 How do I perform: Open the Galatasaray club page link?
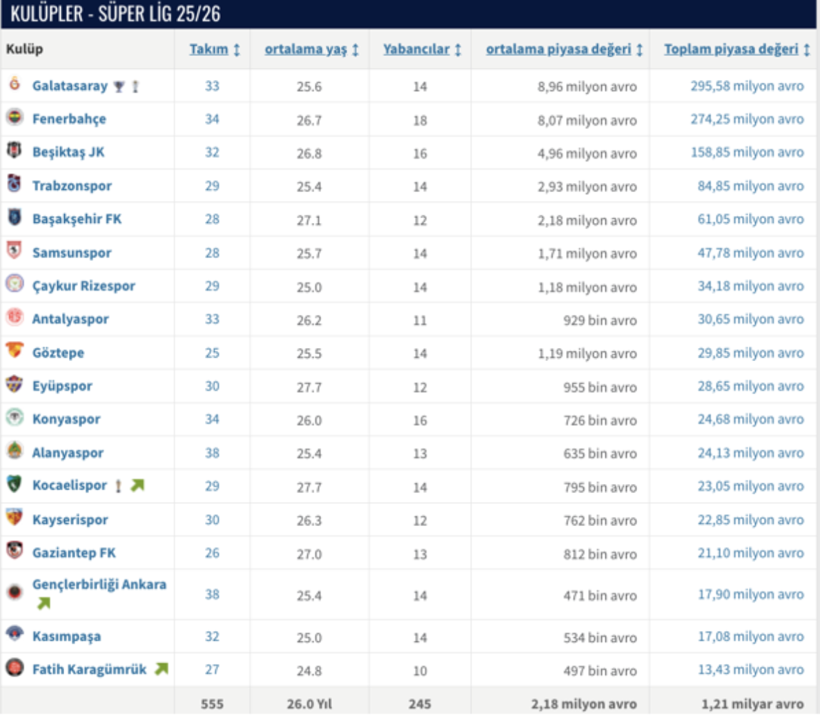point(70,86)
